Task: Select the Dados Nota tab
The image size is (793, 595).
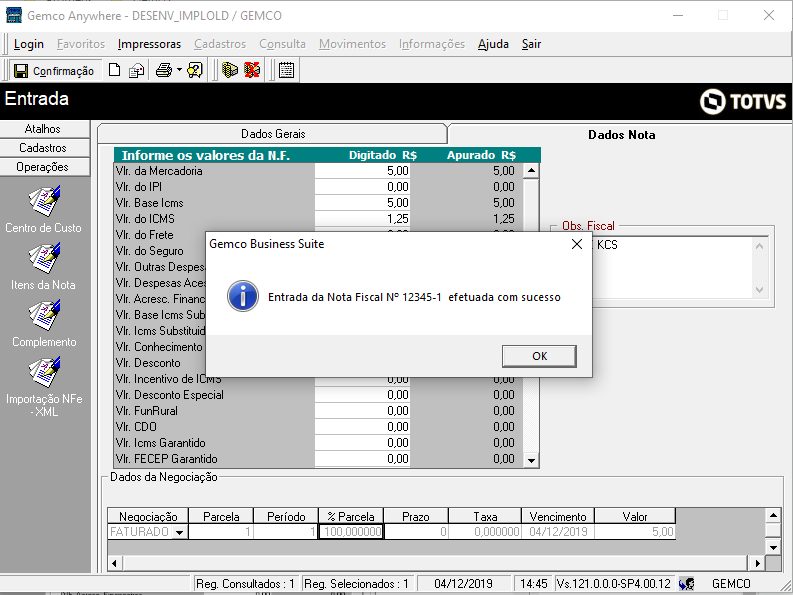Action: (621, 135)
